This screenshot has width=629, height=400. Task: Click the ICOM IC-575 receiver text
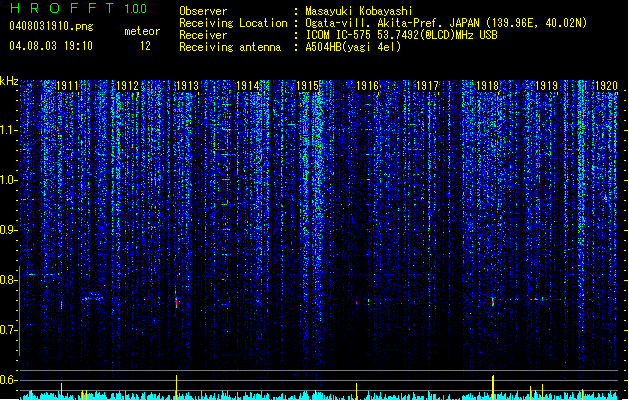402,35
